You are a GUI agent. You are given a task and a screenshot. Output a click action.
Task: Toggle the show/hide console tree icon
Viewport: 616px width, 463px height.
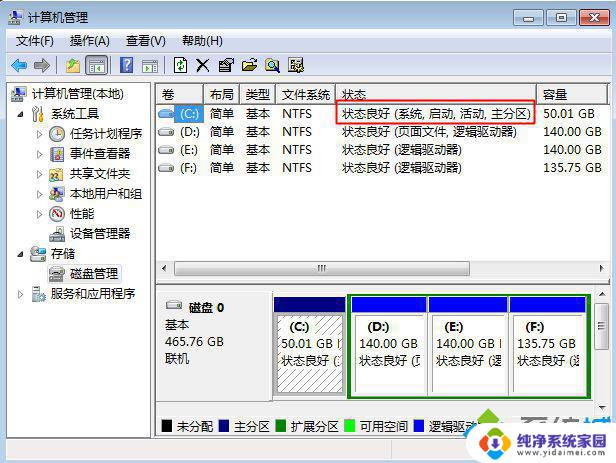coord(96,65)
